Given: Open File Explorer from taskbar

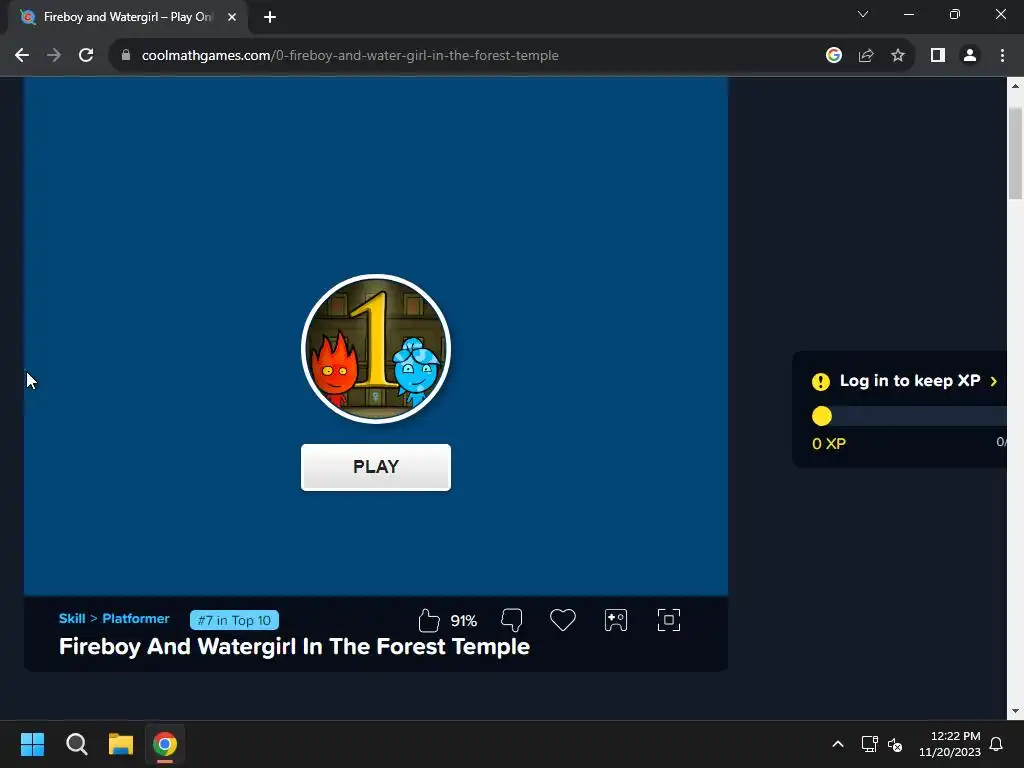Looking at the screenshot, I should (x=121, y=744).
